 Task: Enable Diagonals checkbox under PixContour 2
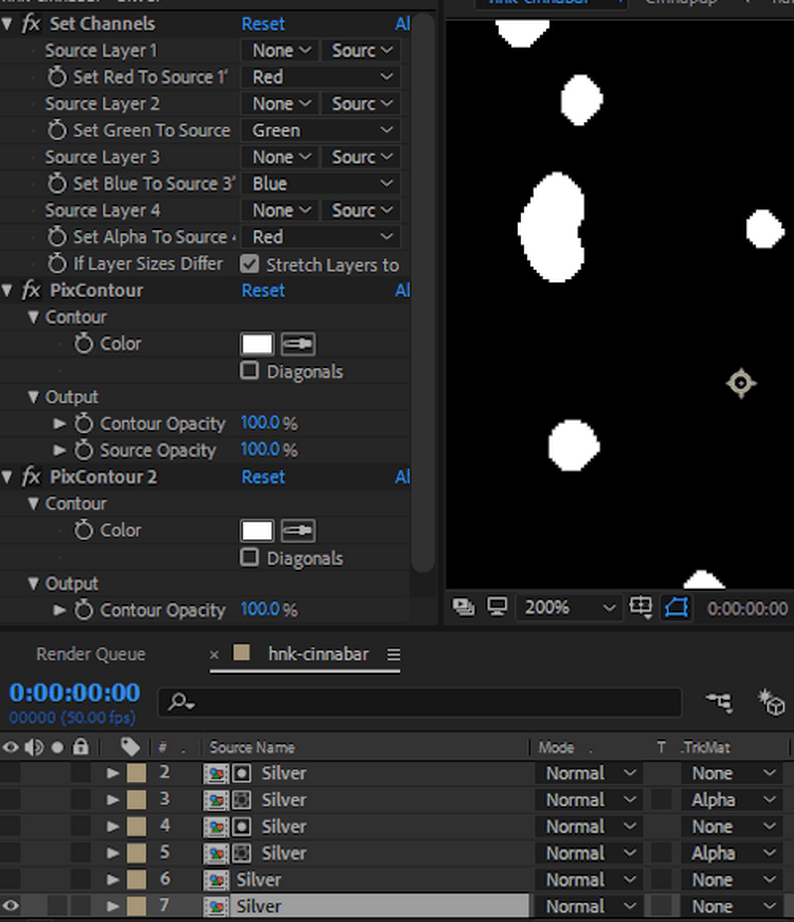[x=250, y=558]
